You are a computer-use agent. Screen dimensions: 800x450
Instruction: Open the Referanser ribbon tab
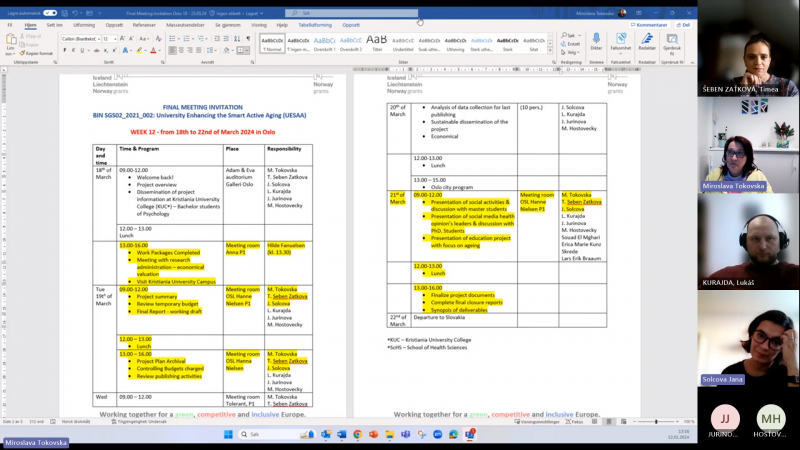click(144, 24)
